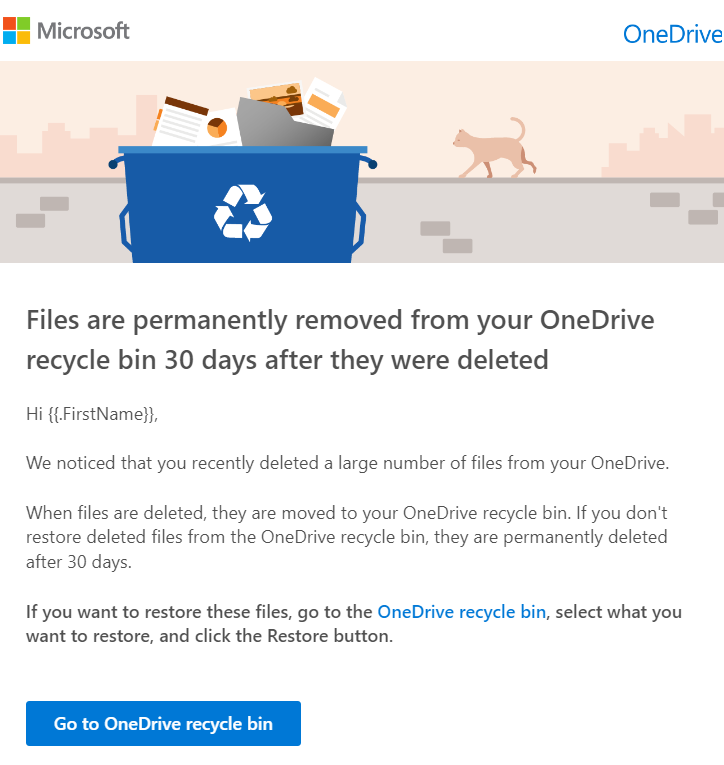This screenshot has width=724, height=765.
Task: Click the pink city skyline on right
Action: (x=664, y=145)
